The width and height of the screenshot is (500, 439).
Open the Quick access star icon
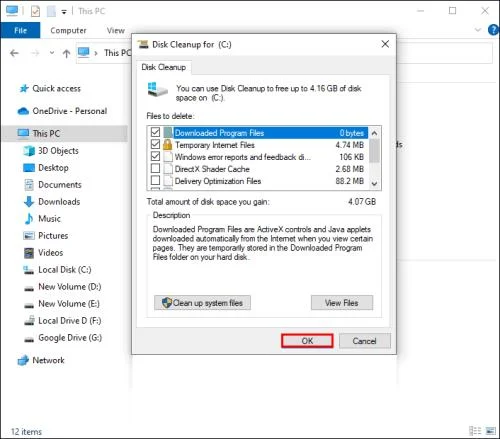tap(24, 88)
